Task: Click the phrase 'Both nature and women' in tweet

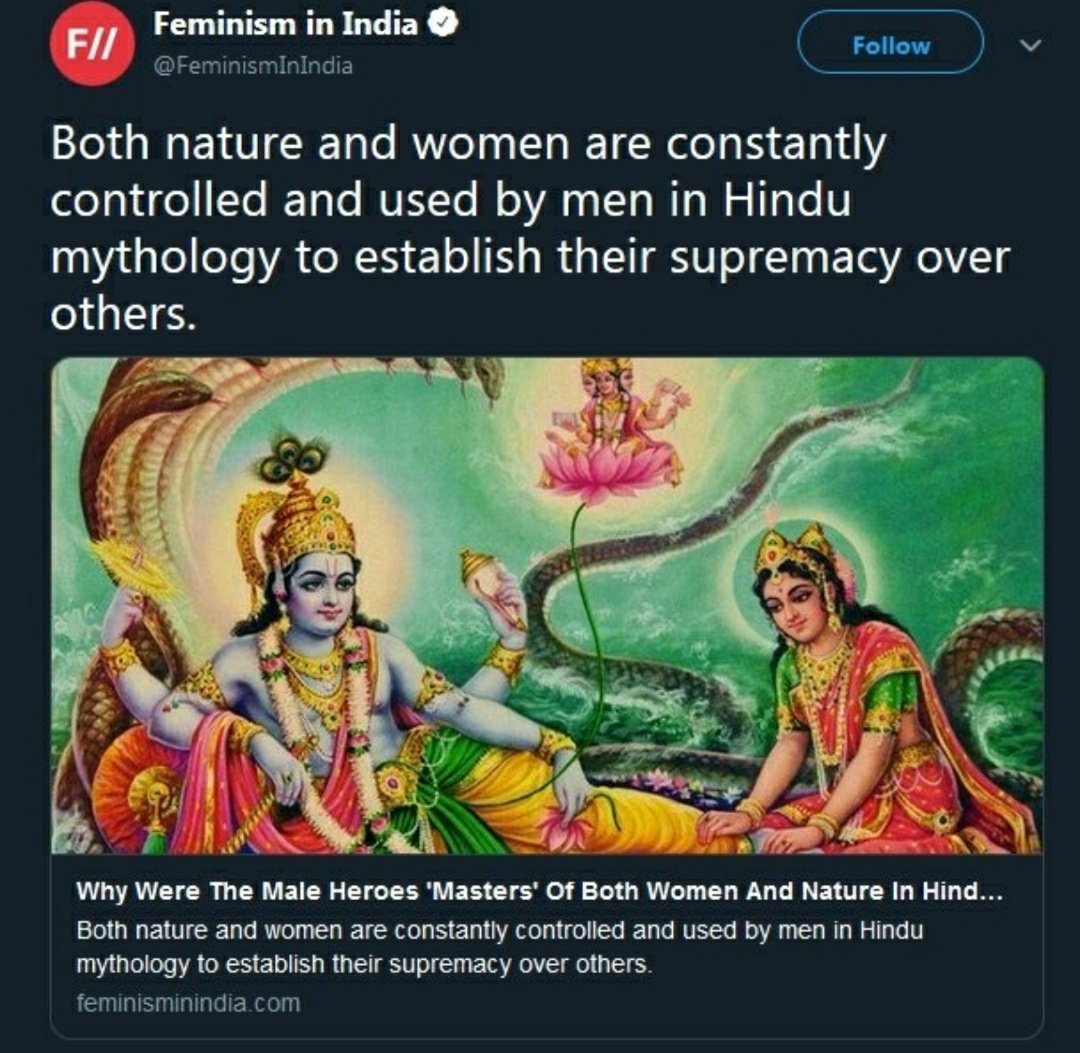Action: point(224,143)
